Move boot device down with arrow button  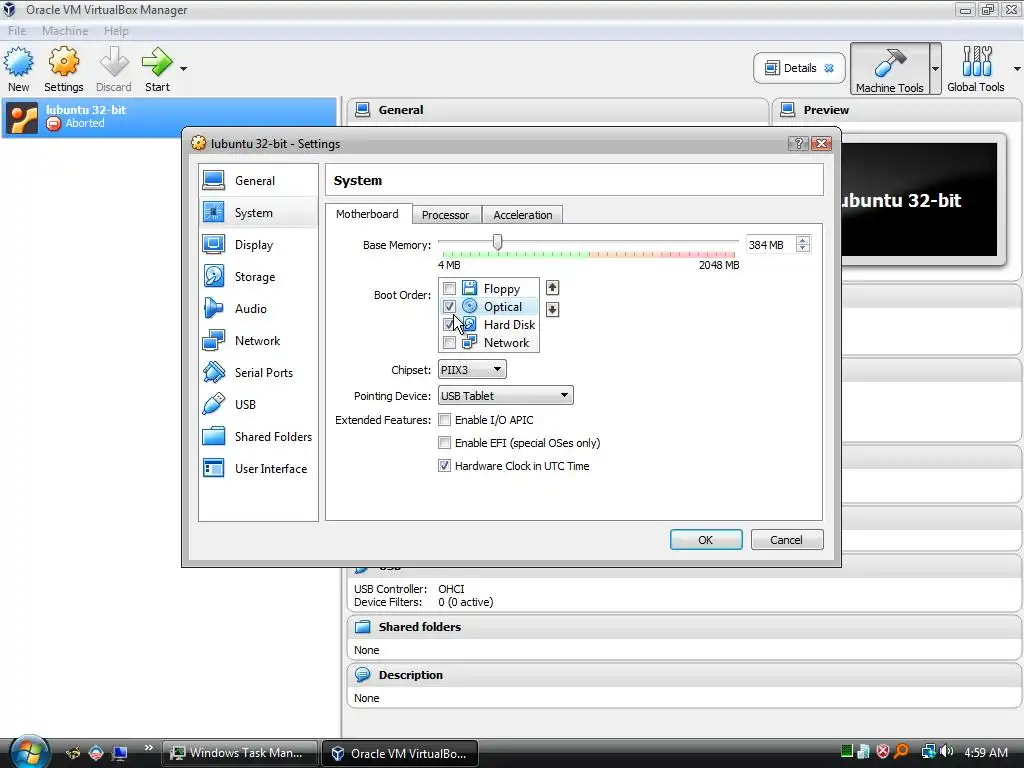tap(552, 309)
